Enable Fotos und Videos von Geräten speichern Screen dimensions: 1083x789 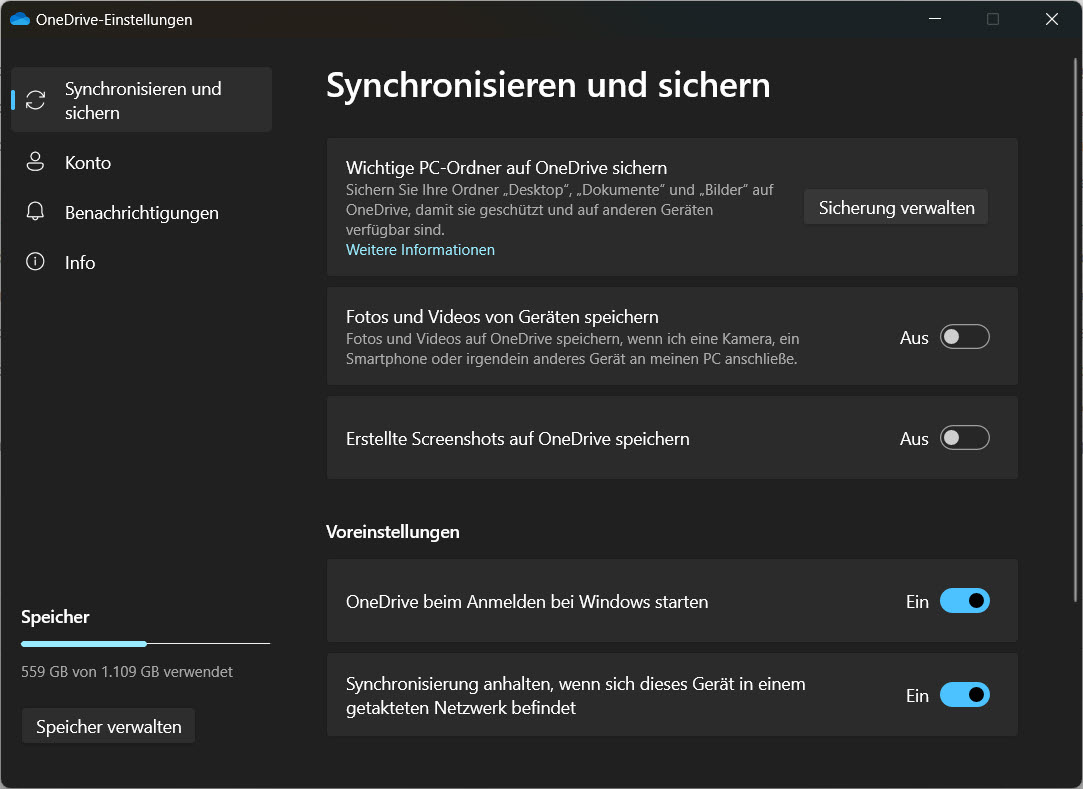(x=964, y=337)
